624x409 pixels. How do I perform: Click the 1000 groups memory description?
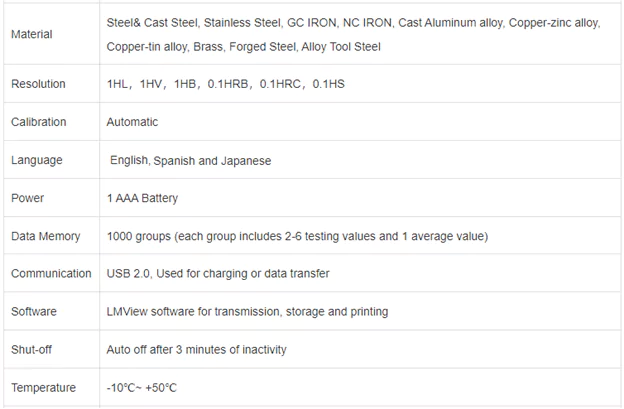point(297,236)
